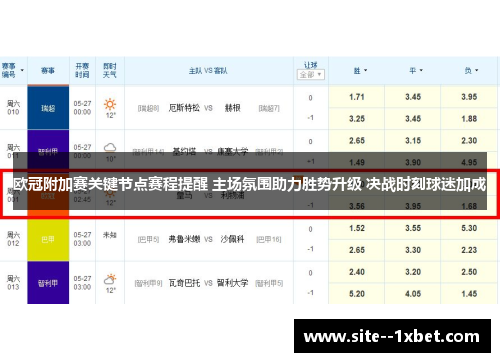Viewport: 500px width, 362px height.
Task: Sort by the 平 column arrow
Action: pos(421,70)
